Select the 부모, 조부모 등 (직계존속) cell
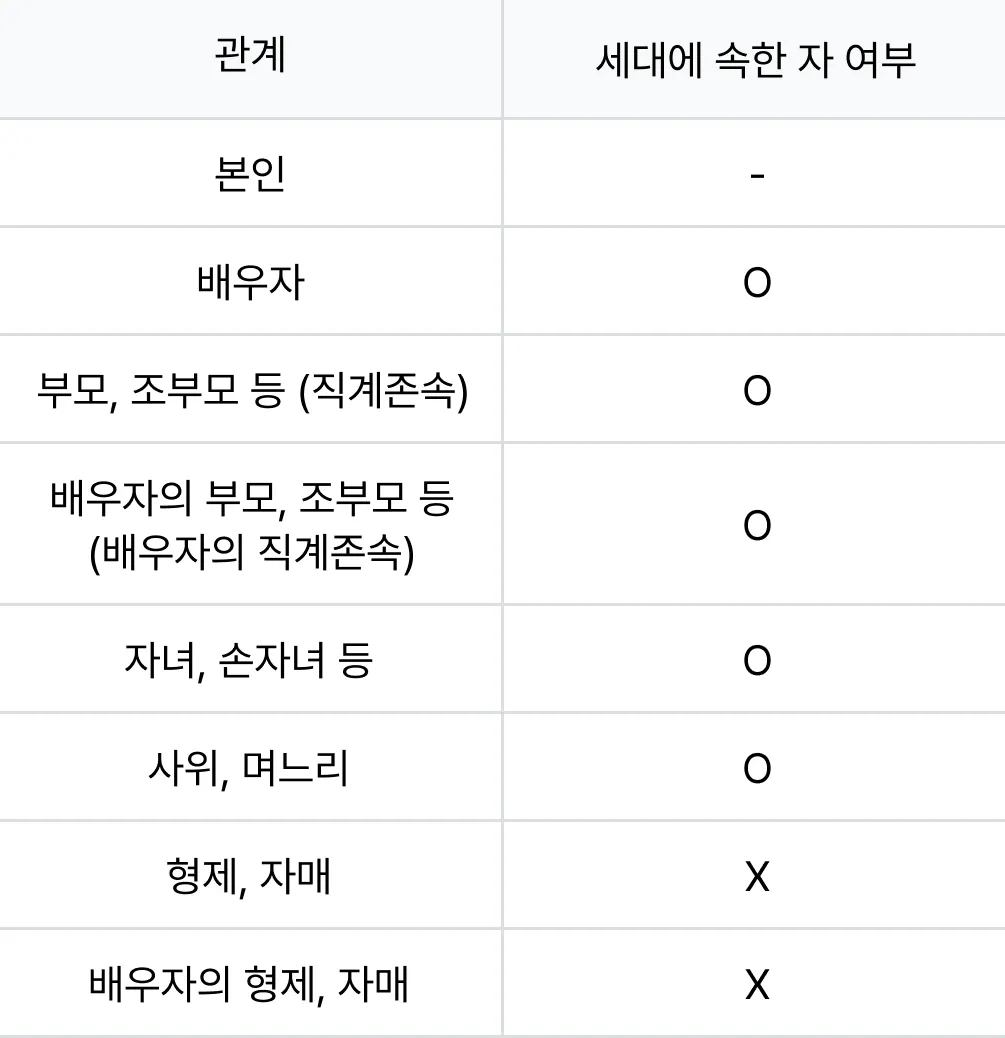Viewport: 1005px width, 1038px height. (252, 391)
